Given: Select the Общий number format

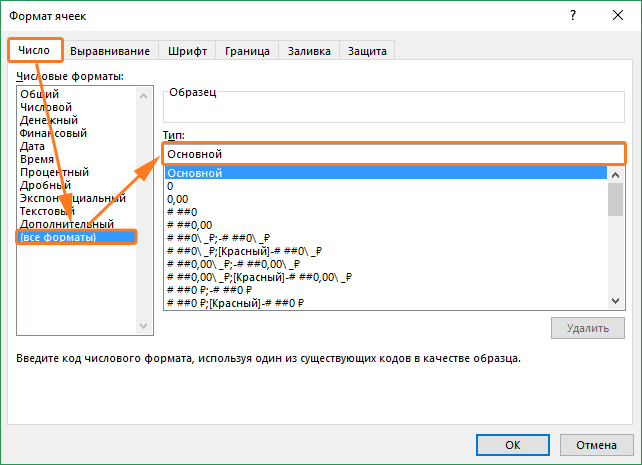Looking at the screenshot, I should tap(40, 94).
